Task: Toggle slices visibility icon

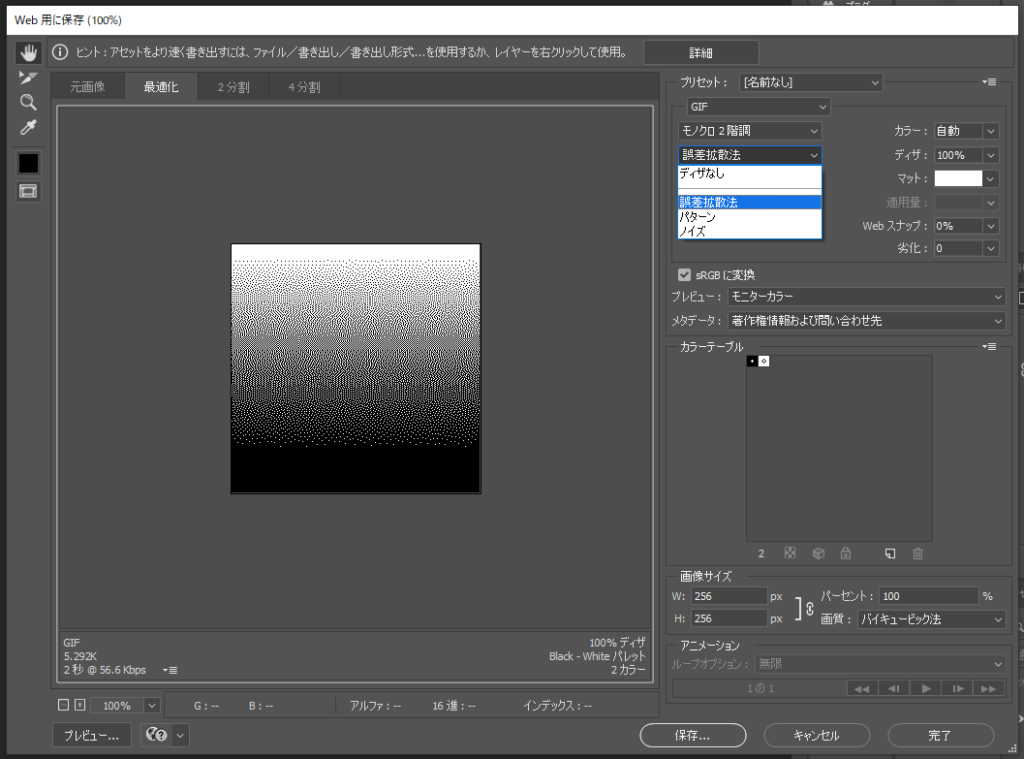Action: 28,191
